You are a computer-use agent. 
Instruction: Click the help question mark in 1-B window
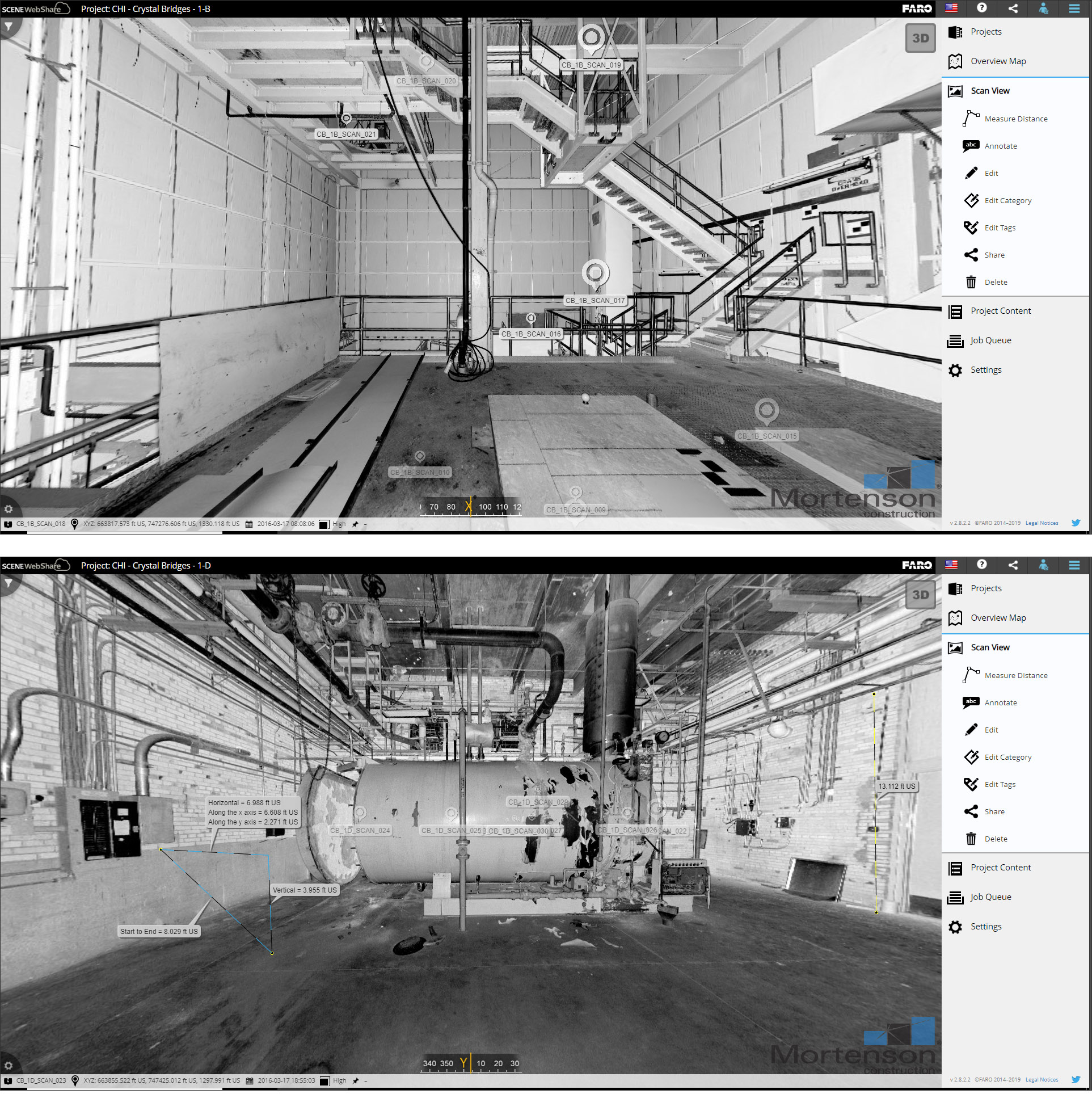pyautogui.click(x=982, y=8)
